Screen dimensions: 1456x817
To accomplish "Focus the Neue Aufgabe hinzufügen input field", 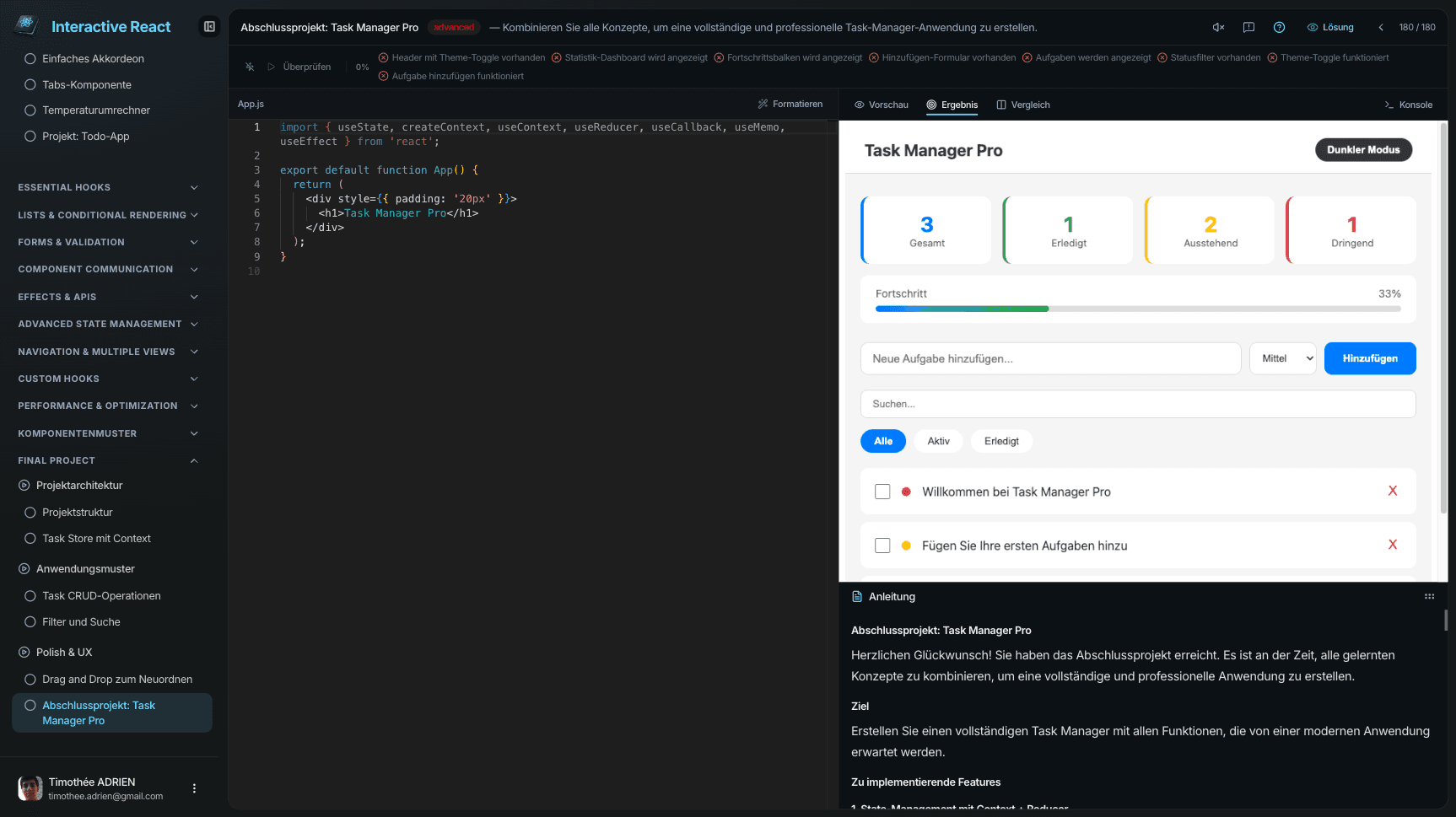I will coord(1049,357).
